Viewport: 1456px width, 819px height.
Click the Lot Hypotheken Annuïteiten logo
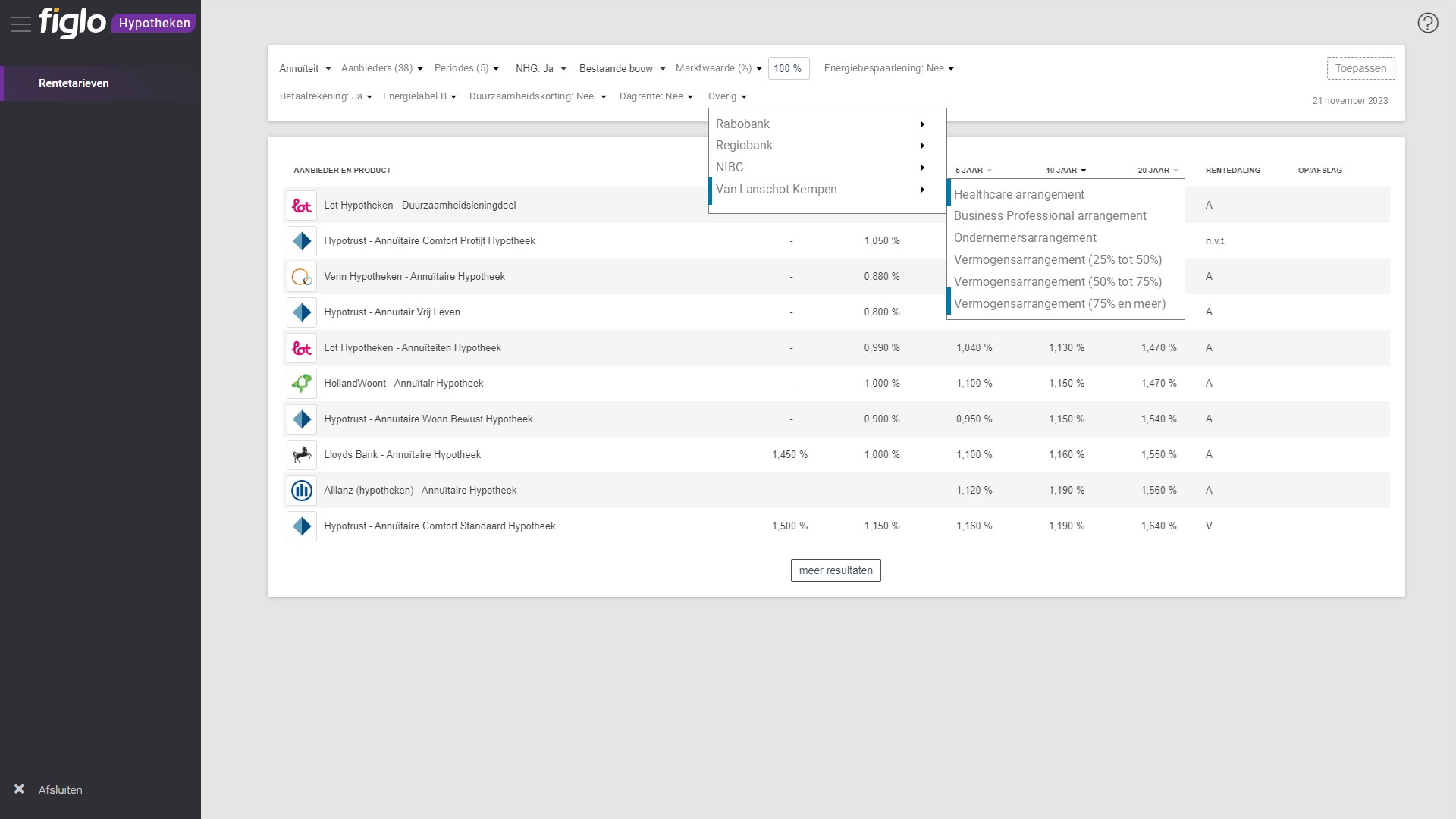click(302, 348)
